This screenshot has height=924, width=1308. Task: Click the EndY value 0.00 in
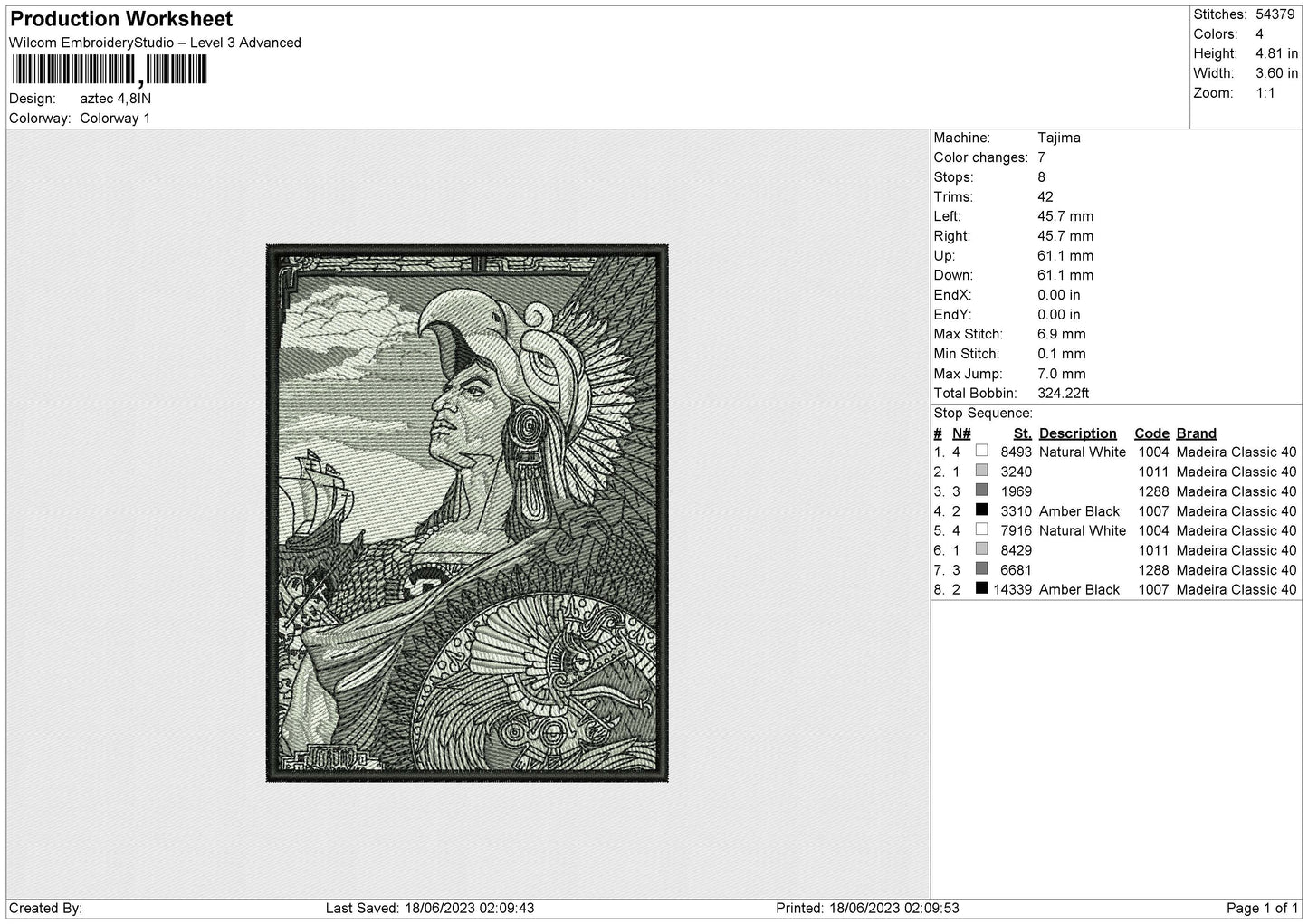(1059, 315)
